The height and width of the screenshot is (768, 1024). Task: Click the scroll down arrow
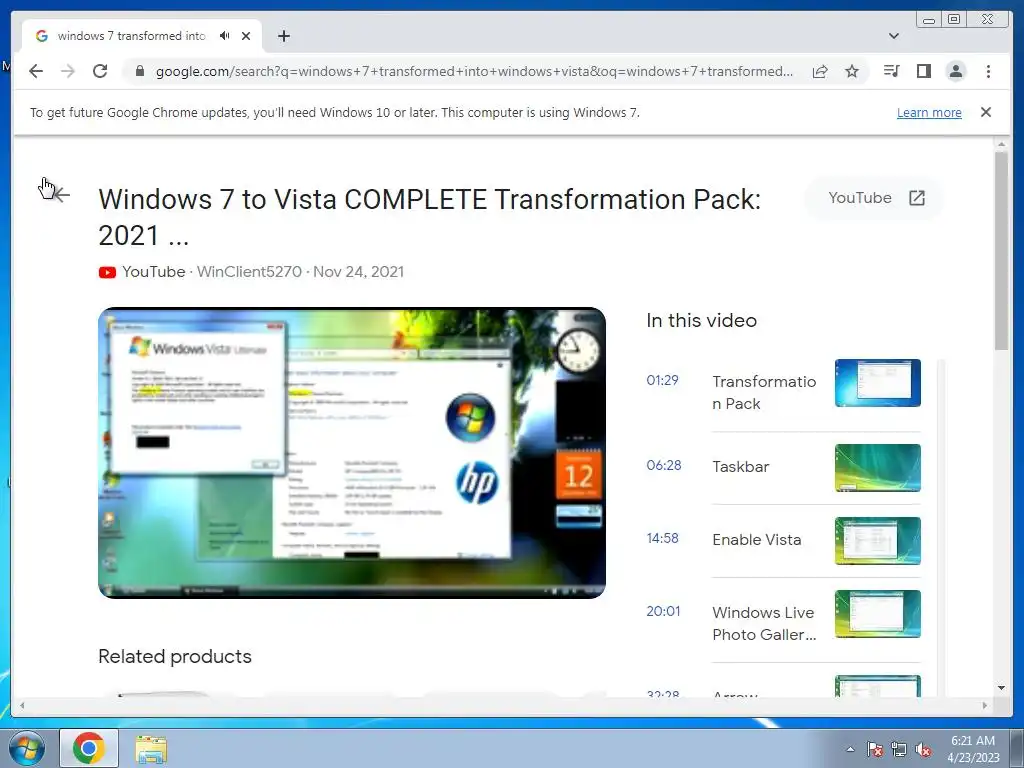(x=1001, y=688)
